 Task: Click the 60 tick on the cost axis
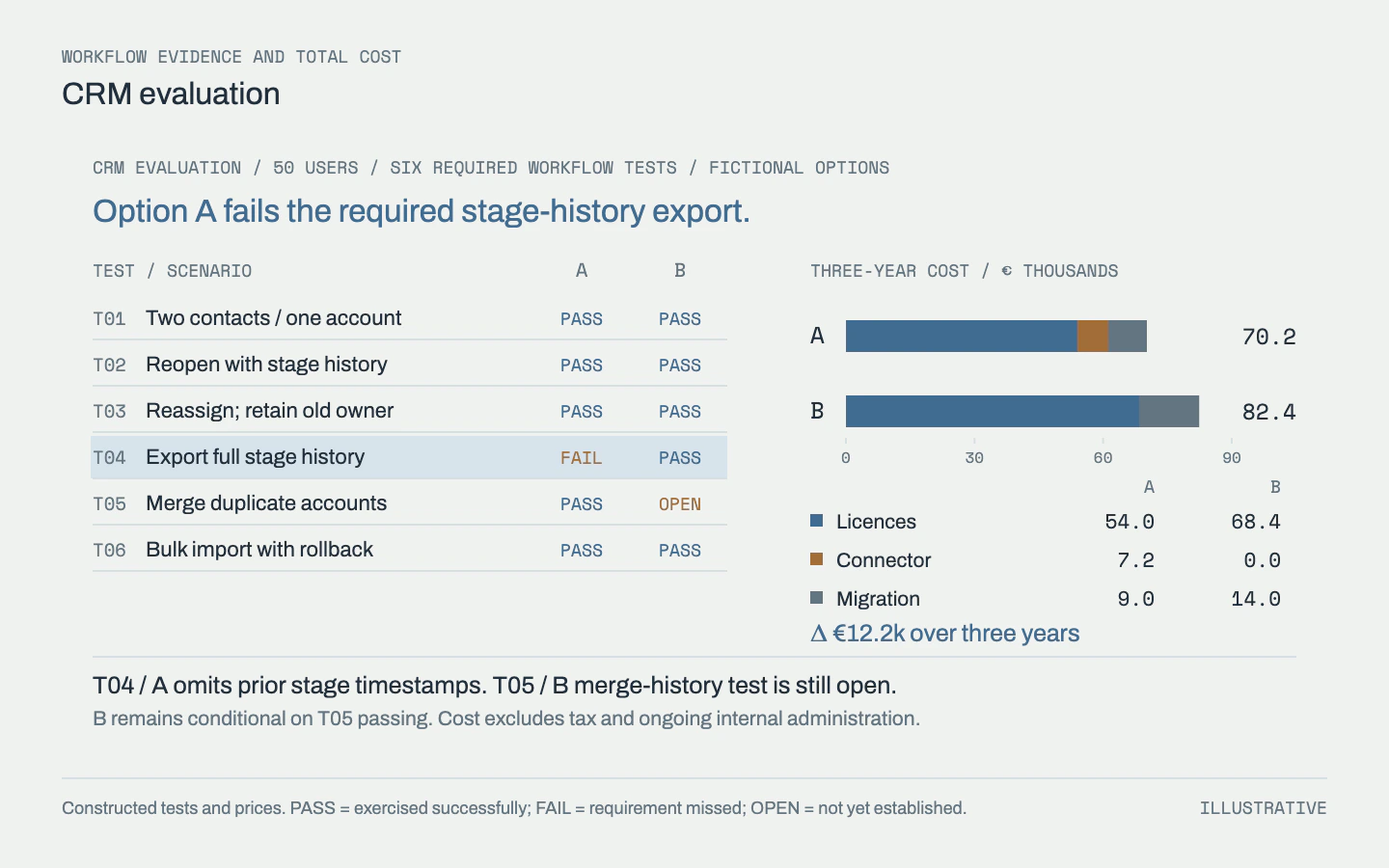click(1103, 458)
